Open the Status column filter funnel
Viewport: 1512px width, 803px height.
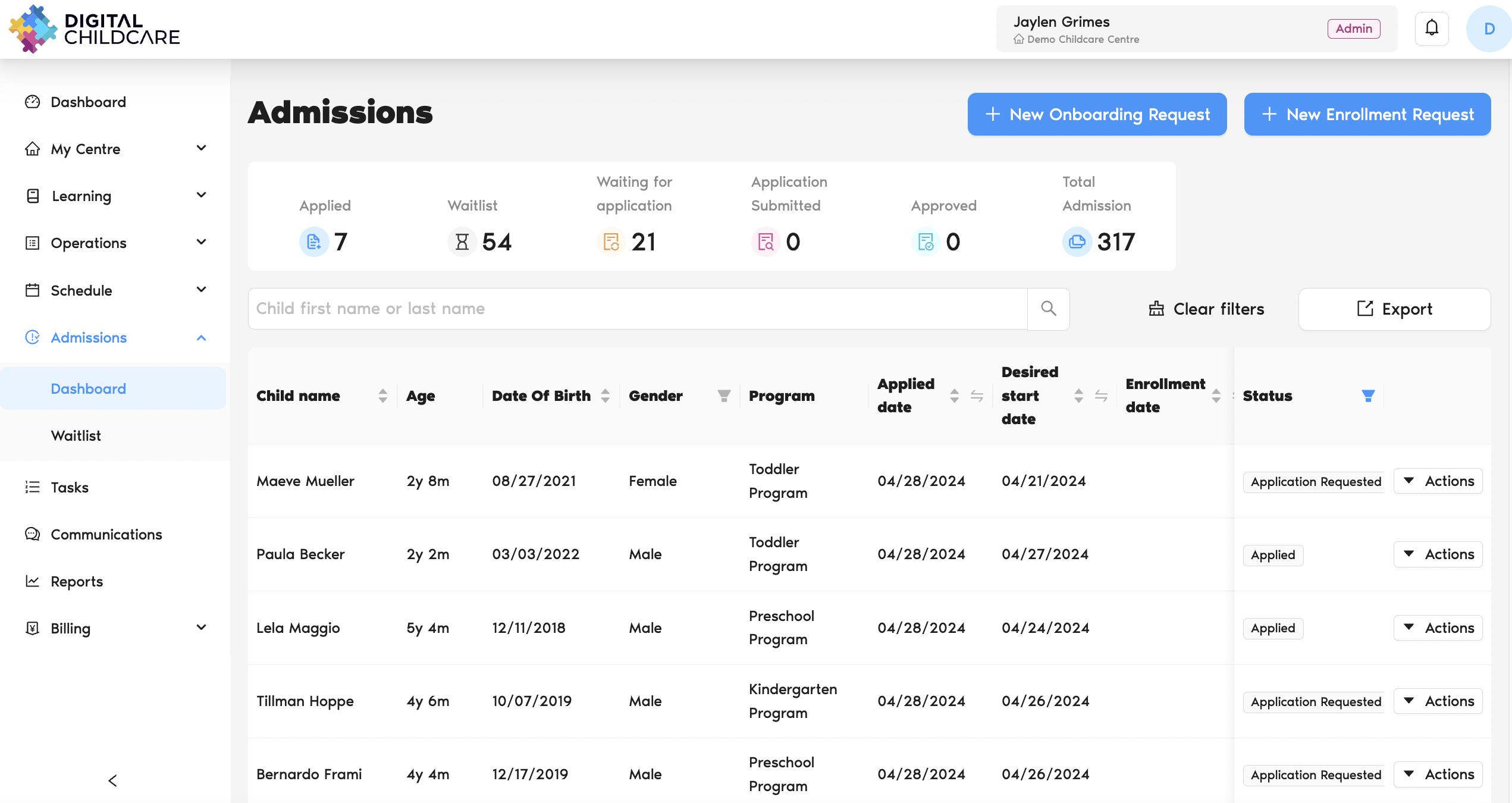coord(1367,396)
